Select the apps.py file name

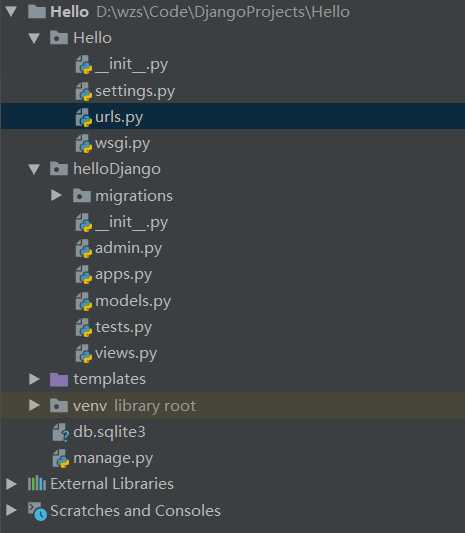[x=123, y=275]
